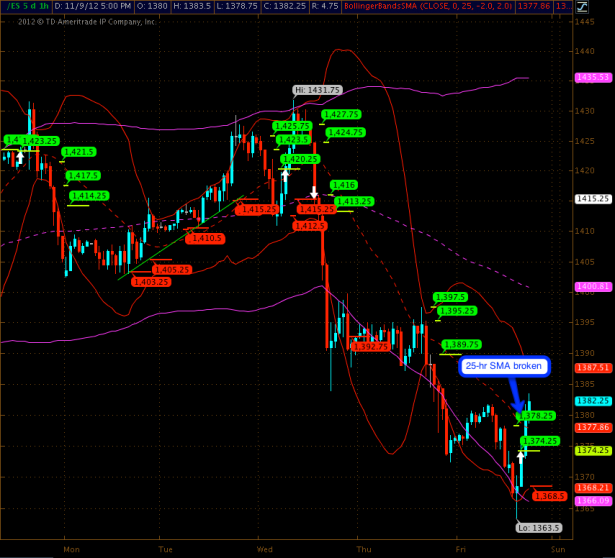Click the BollingerBandsSMA study label
The image size is (615, 558).
pyautogui.click(x=399, y=7)
